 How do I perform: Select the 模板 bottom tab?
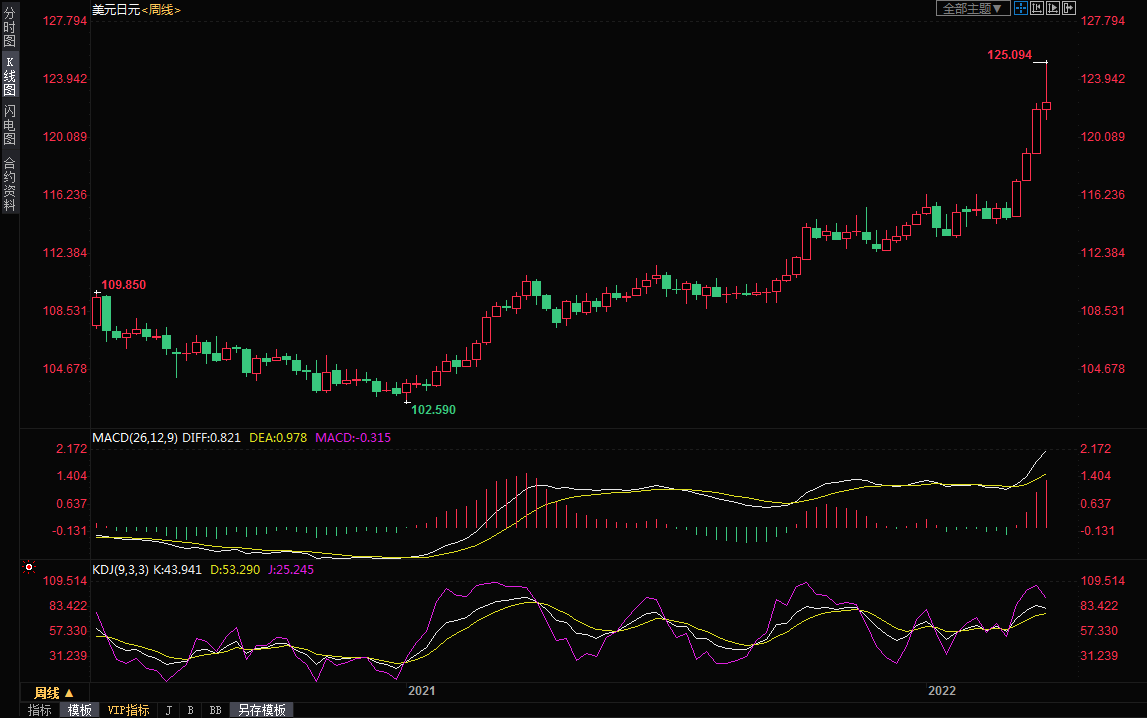(80, 710)
